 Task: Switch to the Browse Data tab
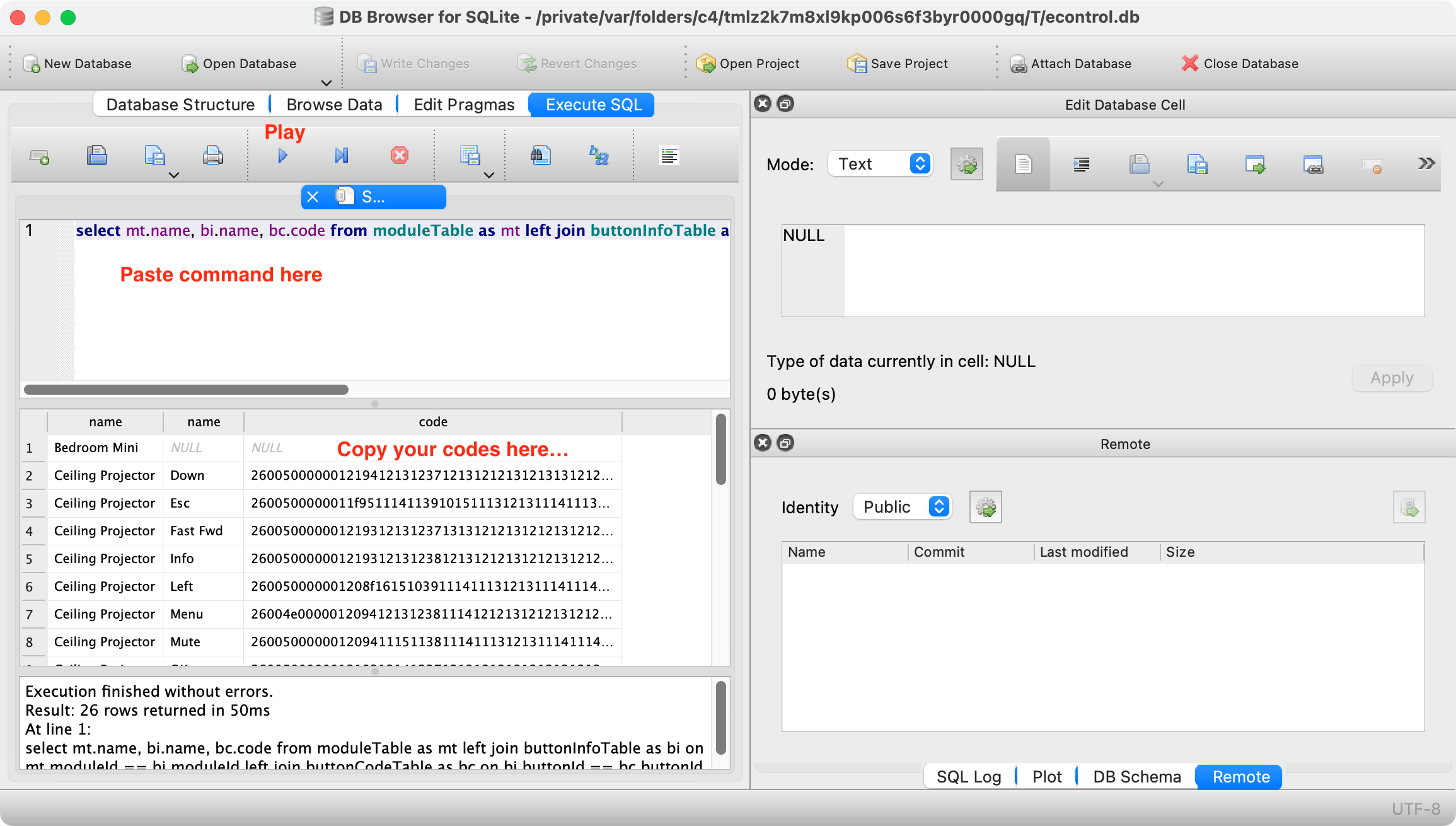pyautogui.click(x=334, y=105)
